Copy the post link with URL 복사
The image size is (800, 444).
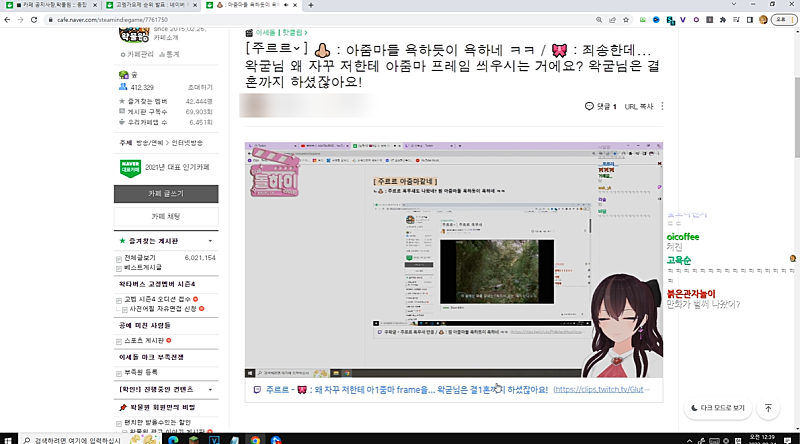638,106
